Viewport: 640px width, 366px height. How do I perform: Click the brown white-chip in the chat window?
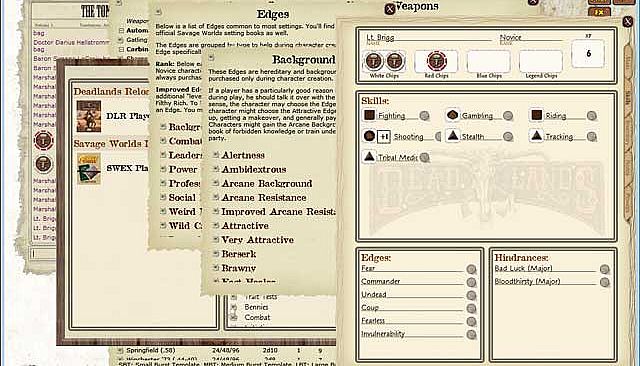tap(43, 164)
